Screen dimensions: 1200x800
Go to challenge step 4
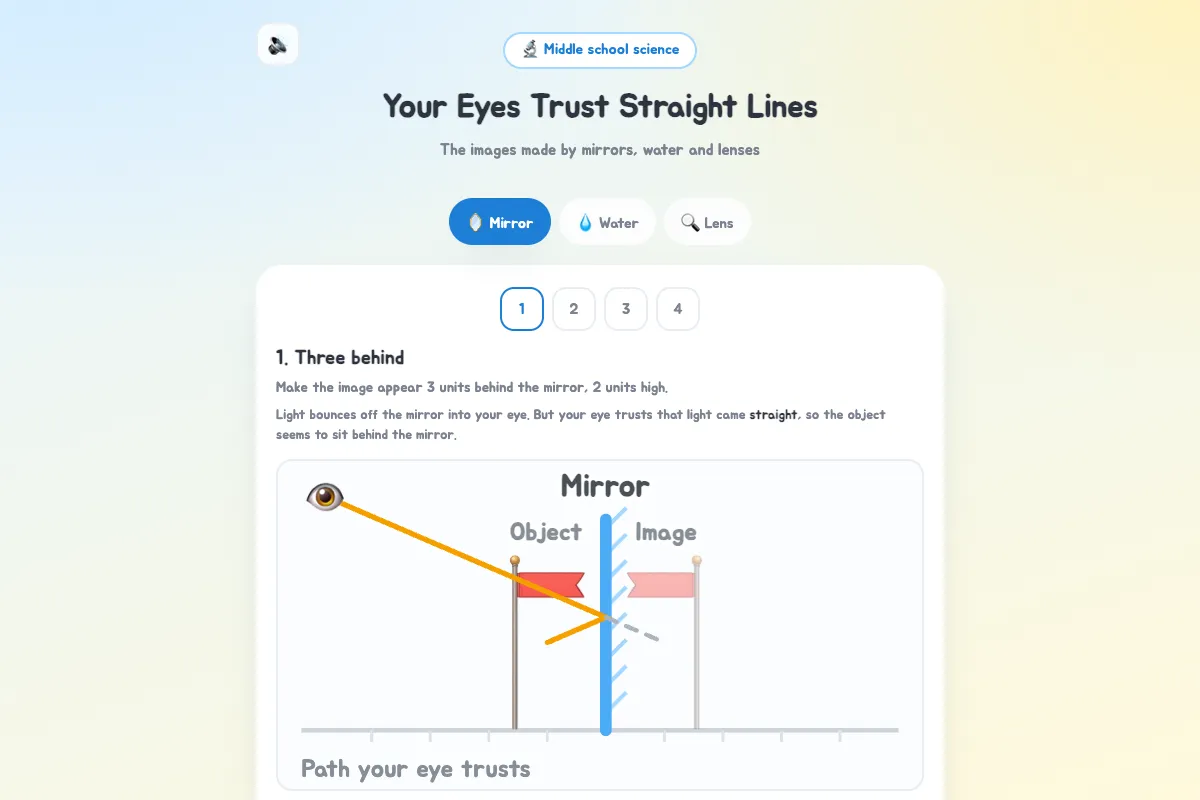(678, 309)
